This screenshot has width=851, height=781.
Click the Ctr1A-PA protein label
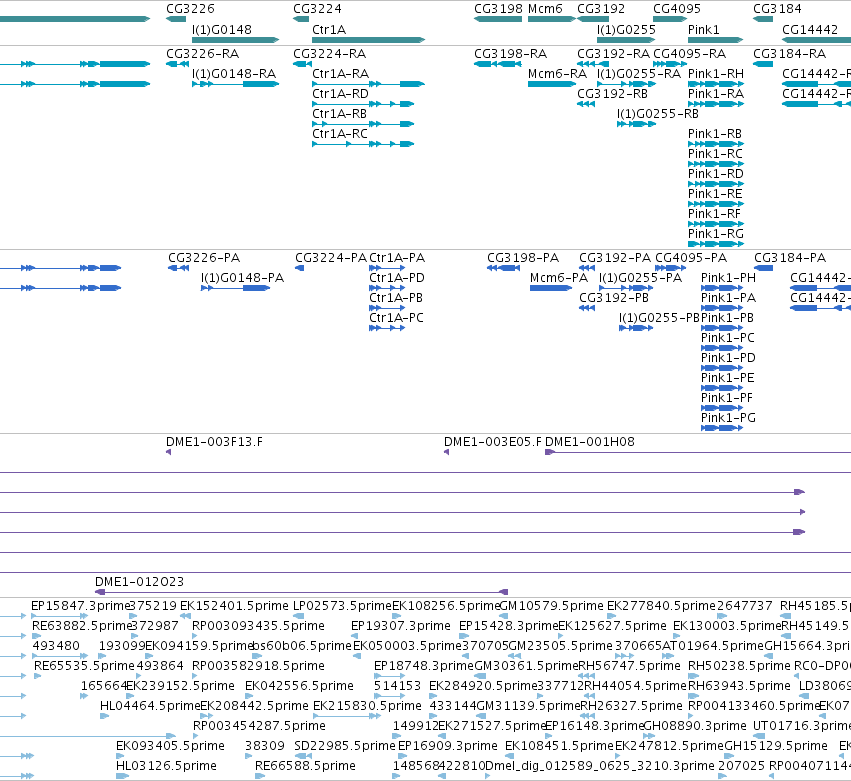(397, 257)
